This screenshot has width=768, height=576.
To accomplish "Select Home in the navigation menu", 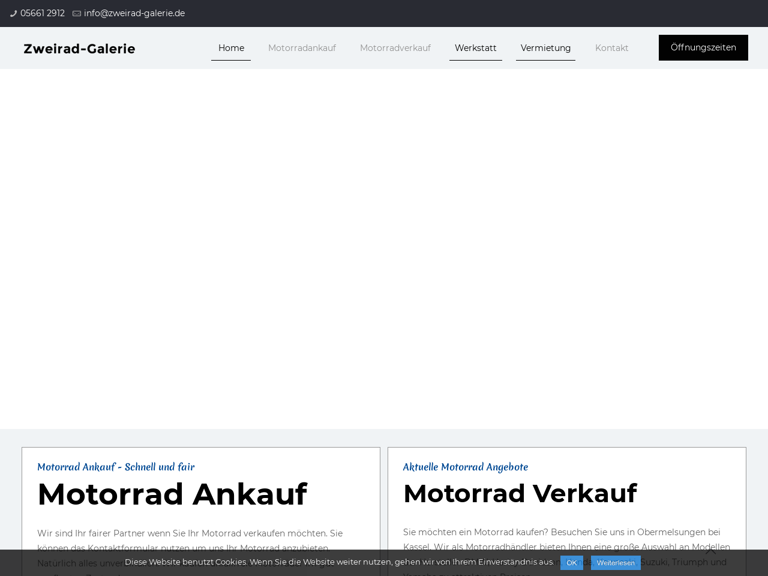I will tap(231, 48).
